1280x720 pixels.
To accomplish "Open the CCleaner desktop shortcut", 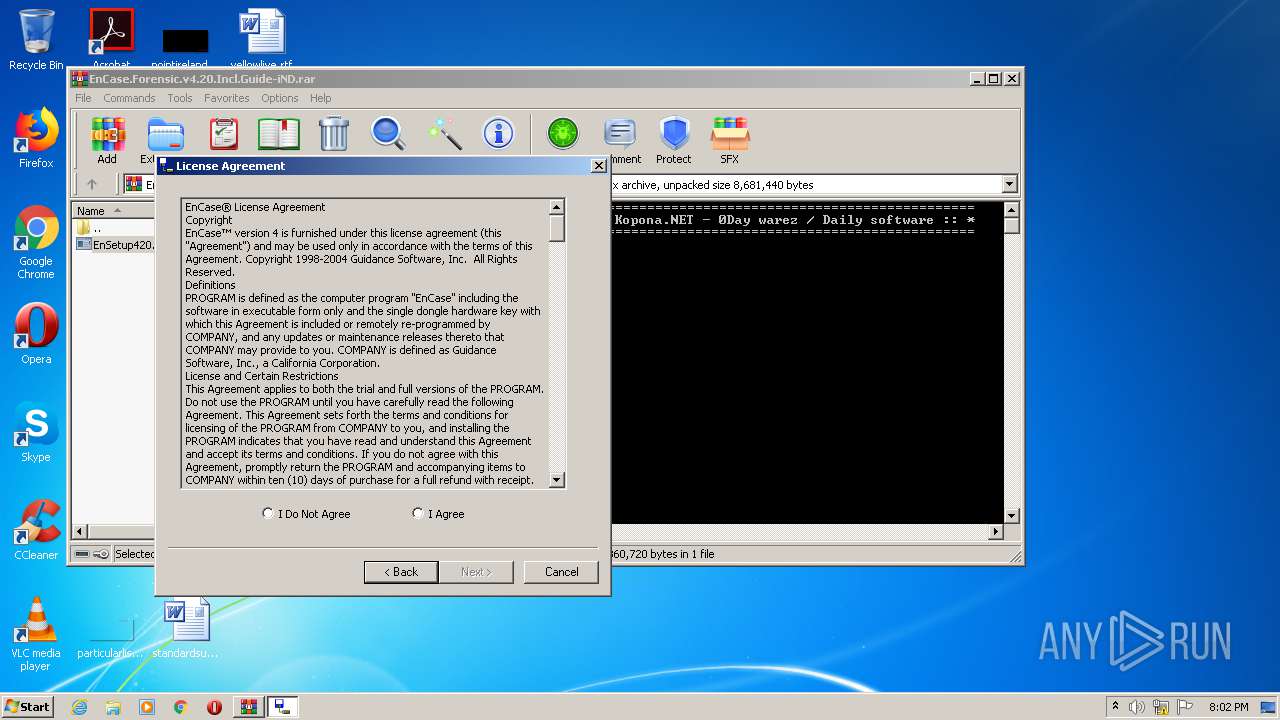I will (36, 530).
